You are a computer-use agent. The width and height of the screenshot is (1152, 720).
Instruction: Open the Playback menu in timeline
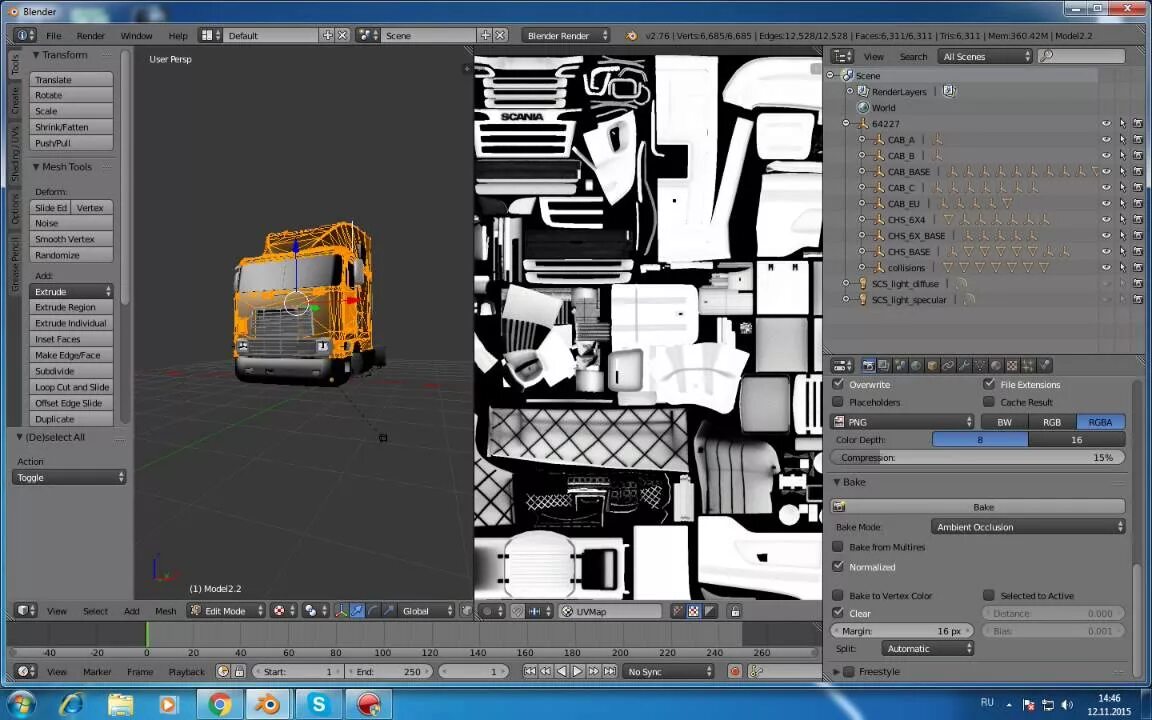click(187, 672)
